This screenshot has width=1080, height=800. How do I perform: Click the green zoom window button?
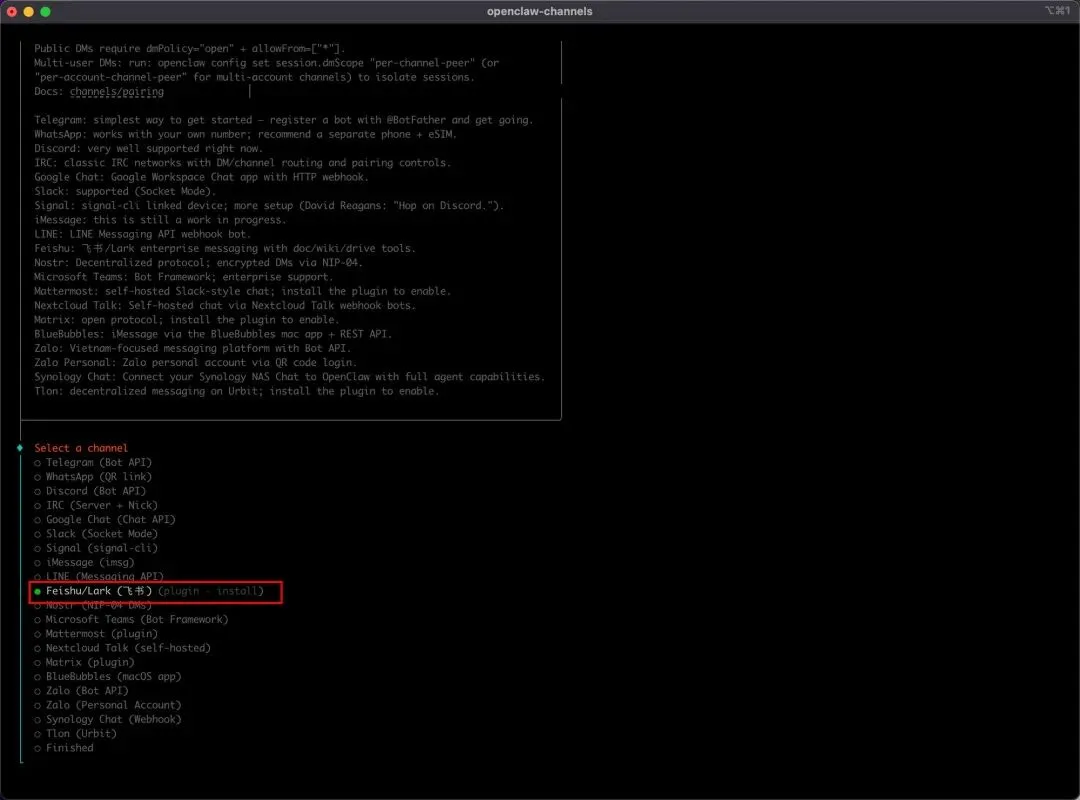pos(45,12)
